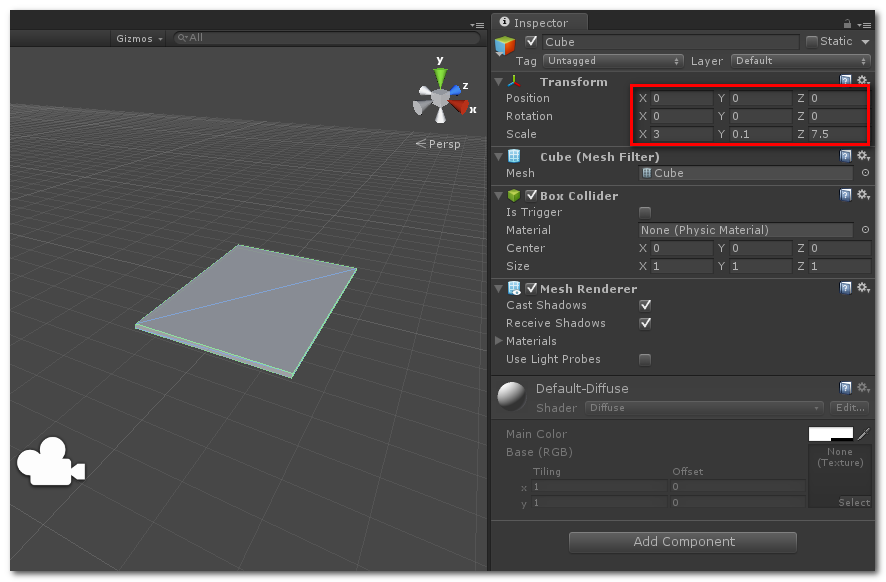Click the Default-Diffuse material preview sphere
Screen dimensions: 886x582
[511, 397]
